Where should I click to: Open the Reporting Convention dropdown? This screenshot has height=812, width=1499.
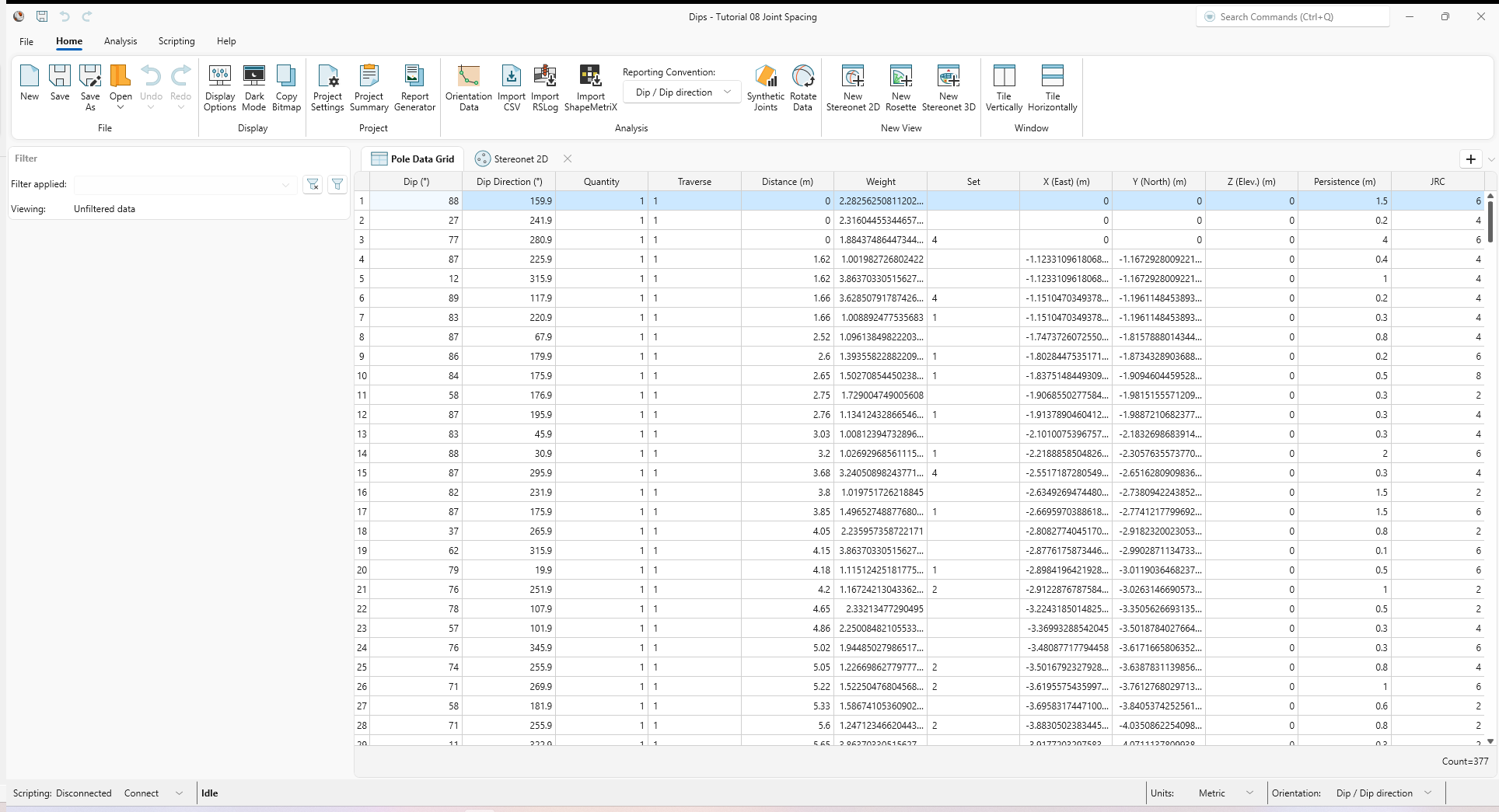pos(680,92)
